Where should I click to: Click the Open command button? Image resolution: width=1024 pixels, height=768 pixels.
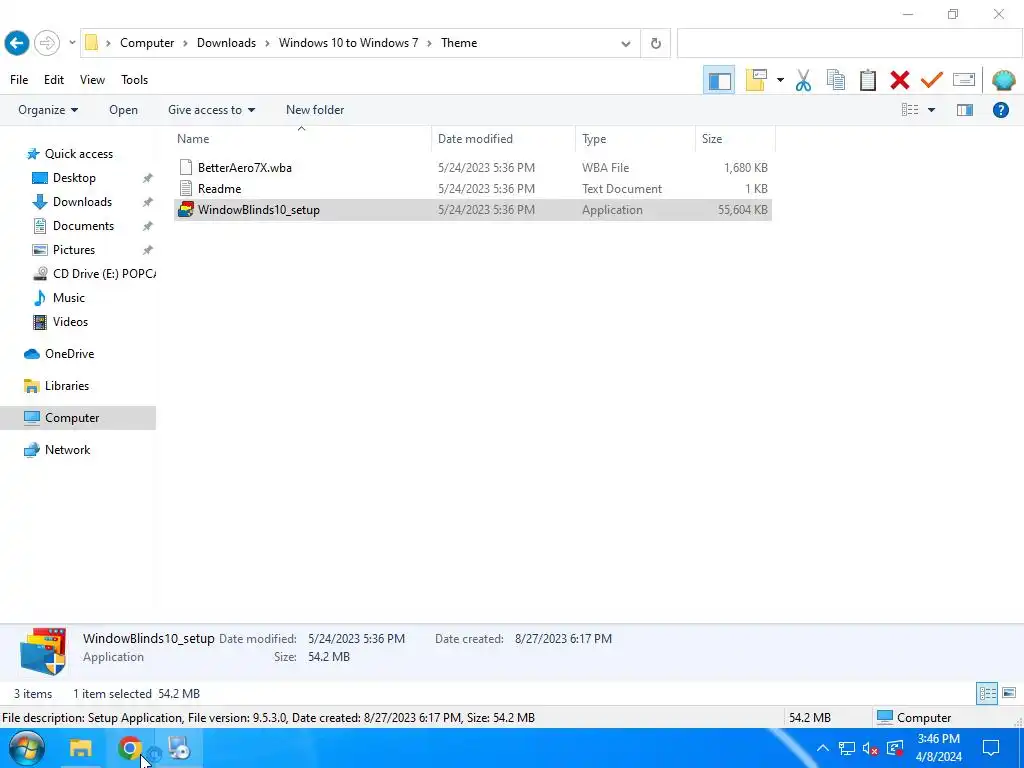coord(123,110)
